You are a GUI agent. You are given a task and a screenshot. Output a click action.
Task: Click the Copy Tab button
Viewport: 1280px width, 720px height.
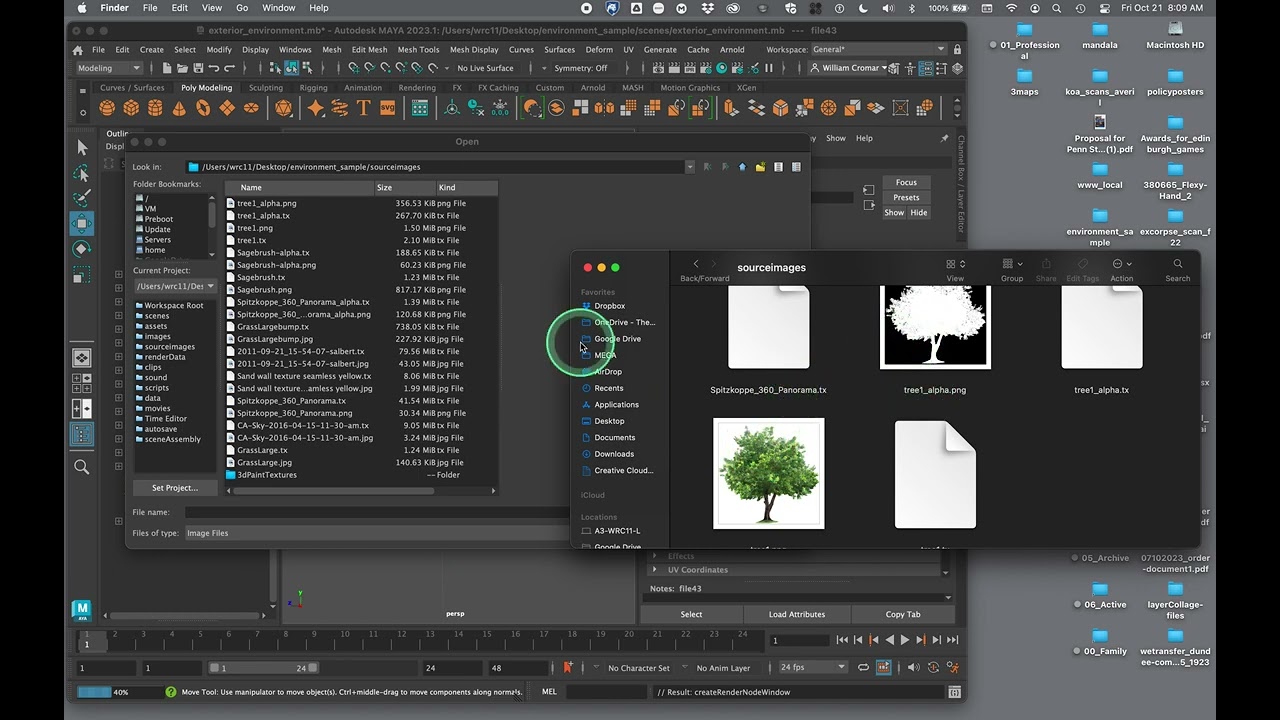[x=903, y=614]
